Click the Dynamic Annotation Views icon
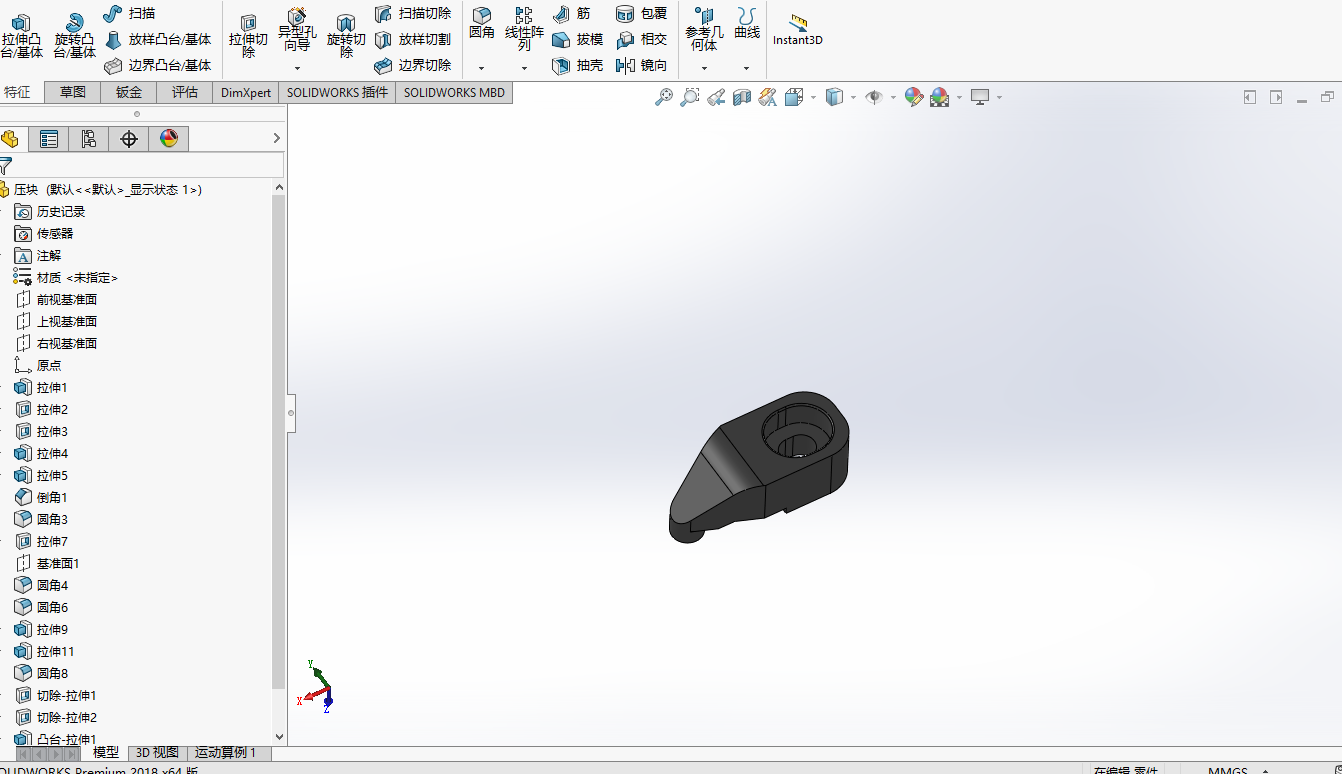The image size is (1342, 774). coord(768,97)
